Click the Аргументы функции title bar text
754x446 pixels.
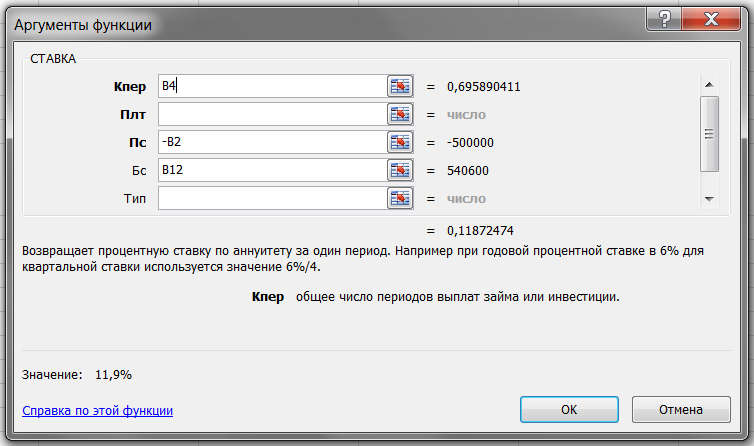coord(83,25)
